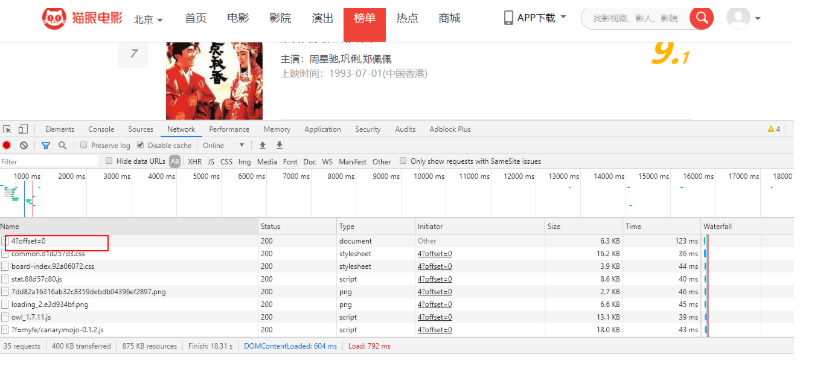Go to the 首页 nav tab
The height and width of the screenshot is (386, 820).
click(196, 19)
